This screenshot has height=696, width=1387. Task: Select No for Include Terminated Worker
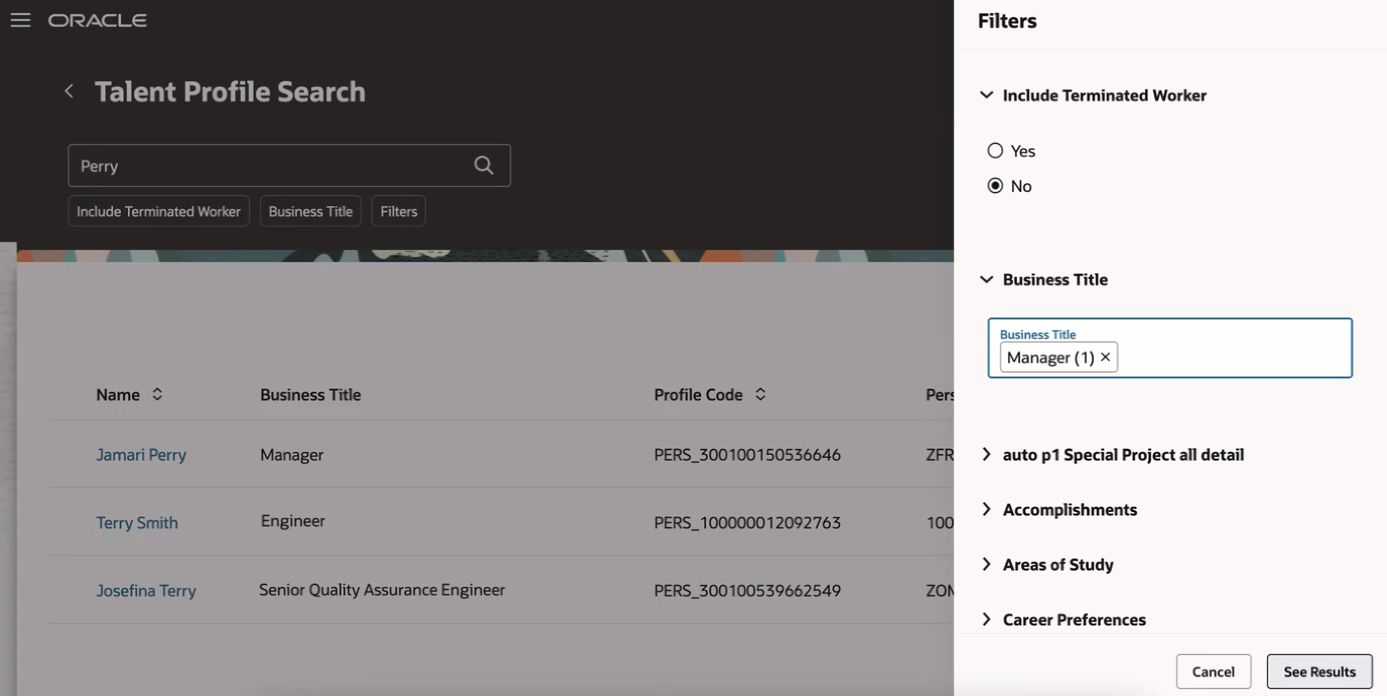tap(995, 186)
